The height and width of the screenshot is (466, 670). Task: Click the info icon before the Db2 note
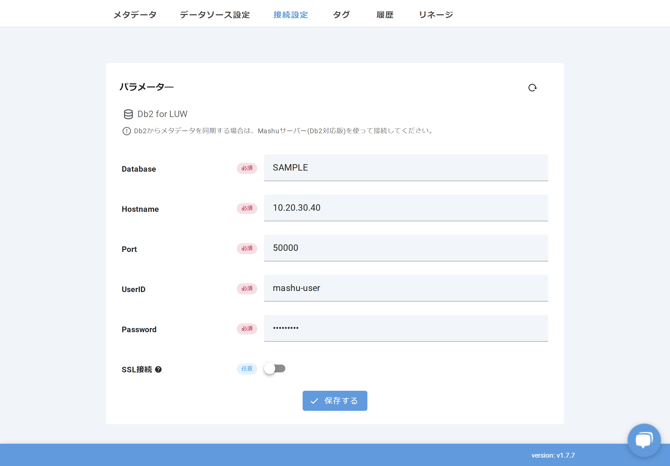pyautogui.click(x=127, y=131)
